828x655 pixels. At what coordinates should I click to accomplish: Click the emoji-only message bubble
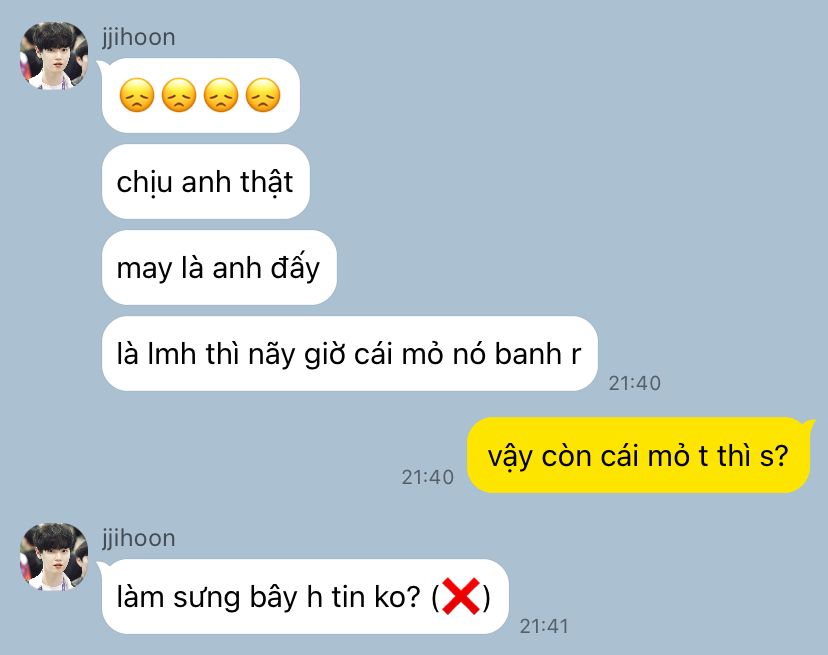coord(201,96)
